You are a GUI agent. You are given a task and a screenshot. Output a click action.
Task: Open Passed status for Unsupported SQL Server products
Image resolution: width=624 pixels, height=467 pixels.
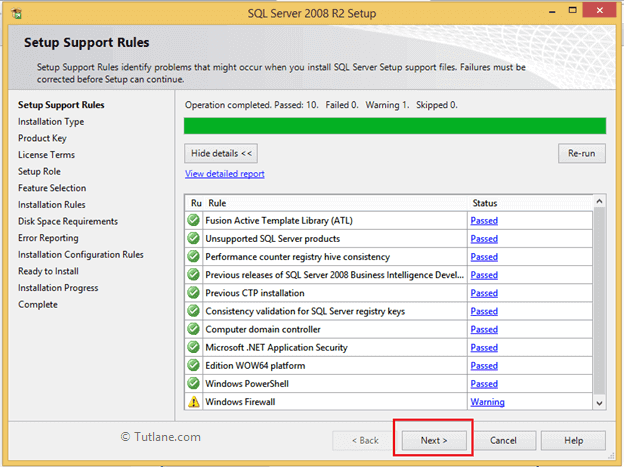click(x=484, y=239)
